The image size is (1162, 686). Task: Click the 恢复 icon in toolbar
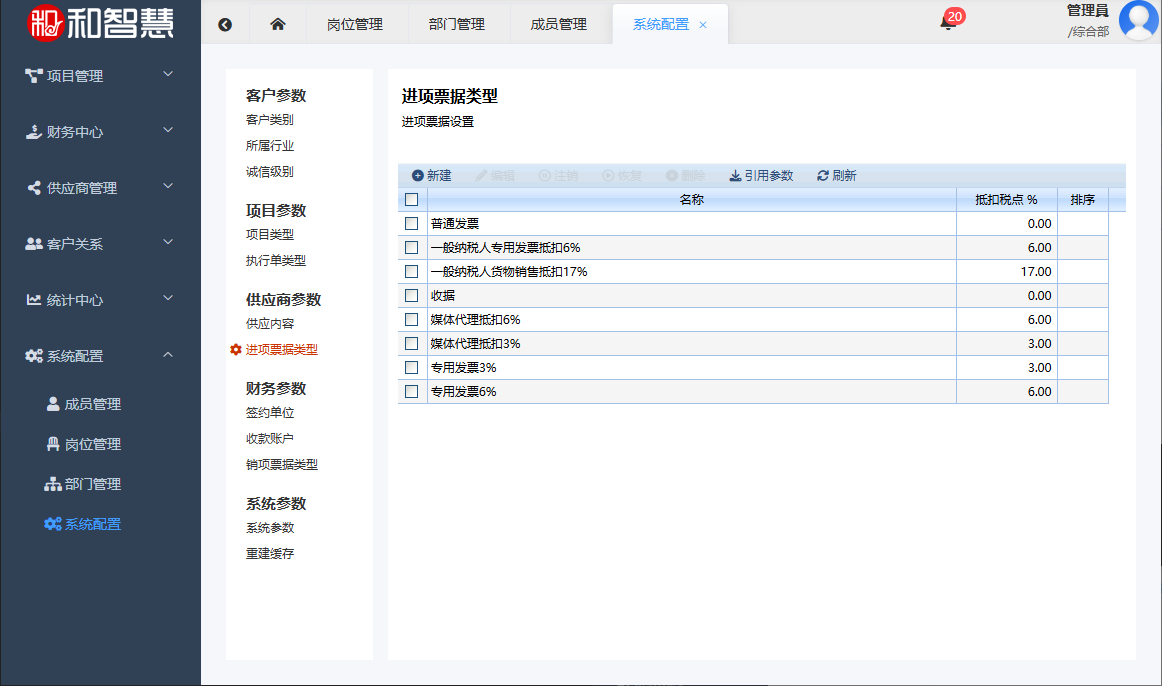pos(608,176)
